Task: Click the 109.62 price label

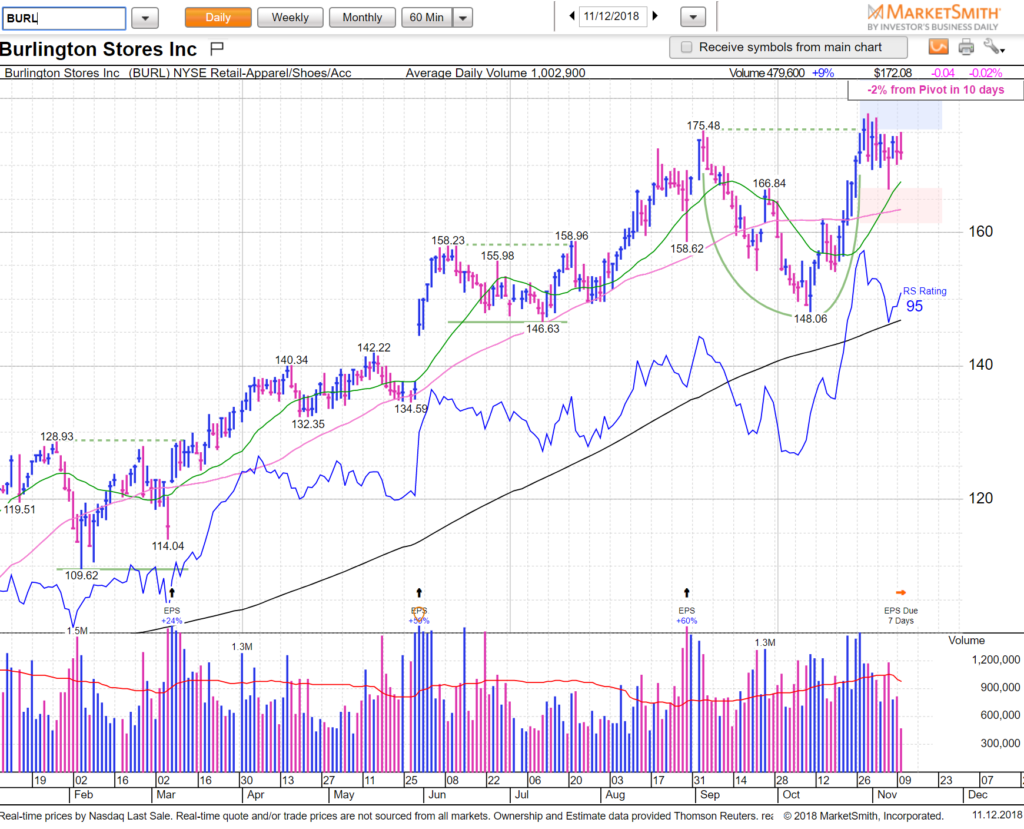Action: pos(82,576)
